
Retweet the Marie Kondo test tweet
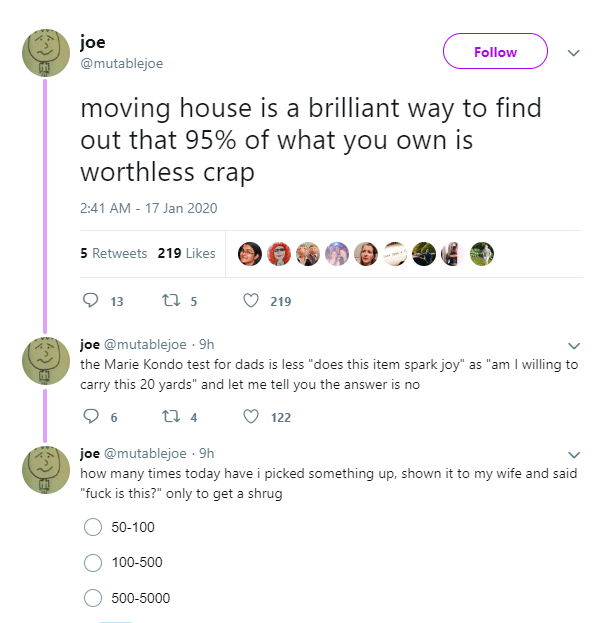171,417
